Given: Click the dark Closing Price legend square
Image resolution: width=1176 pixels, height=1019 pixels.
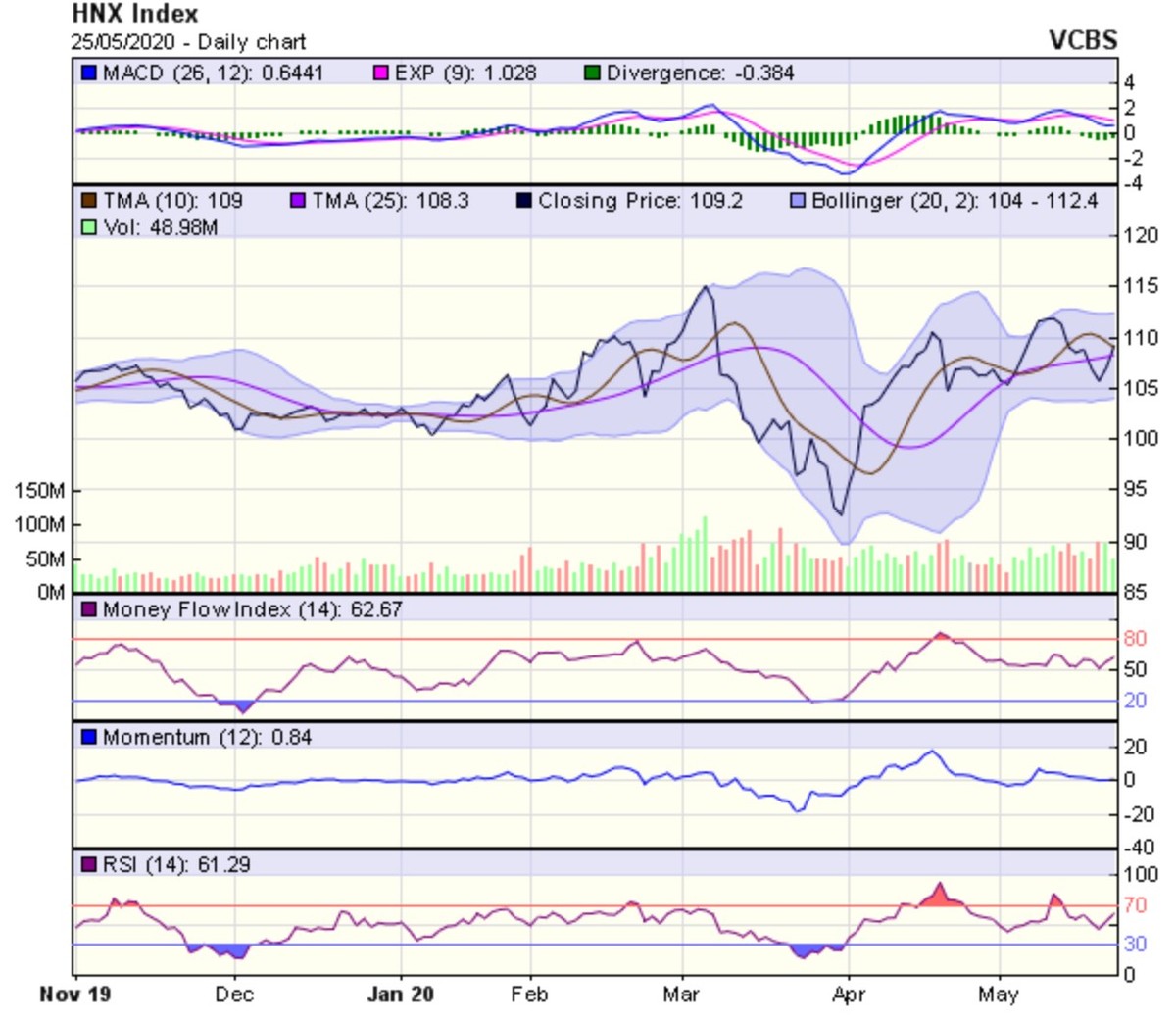Looking at the screenshot, I should pyautogui.click(x=524, y=201).
